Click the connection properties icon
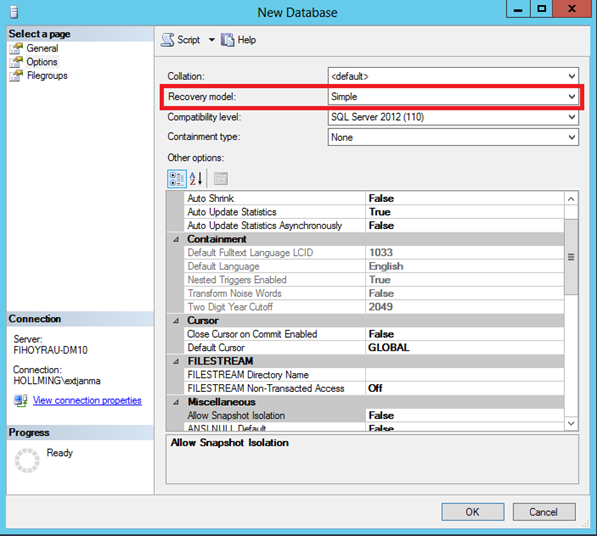 pyautogui.click(x=21, y=400)
